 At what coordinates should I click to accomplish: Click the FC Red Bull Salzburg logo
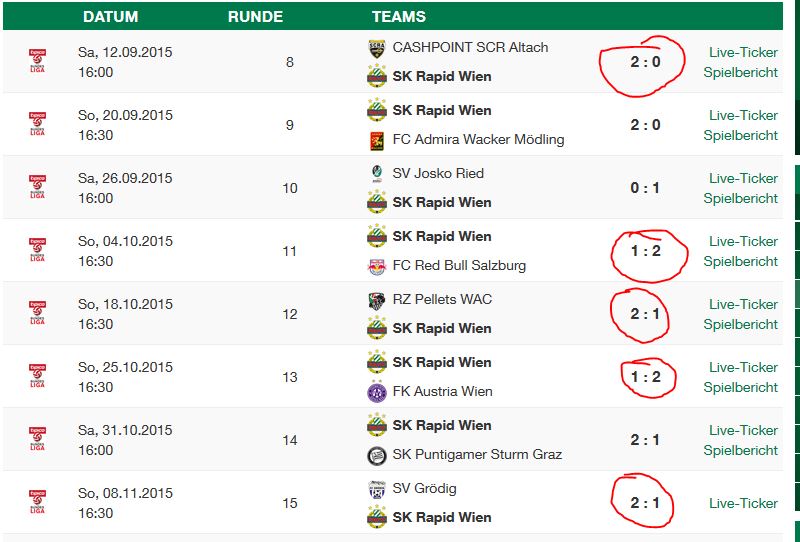tap(377, 266)
